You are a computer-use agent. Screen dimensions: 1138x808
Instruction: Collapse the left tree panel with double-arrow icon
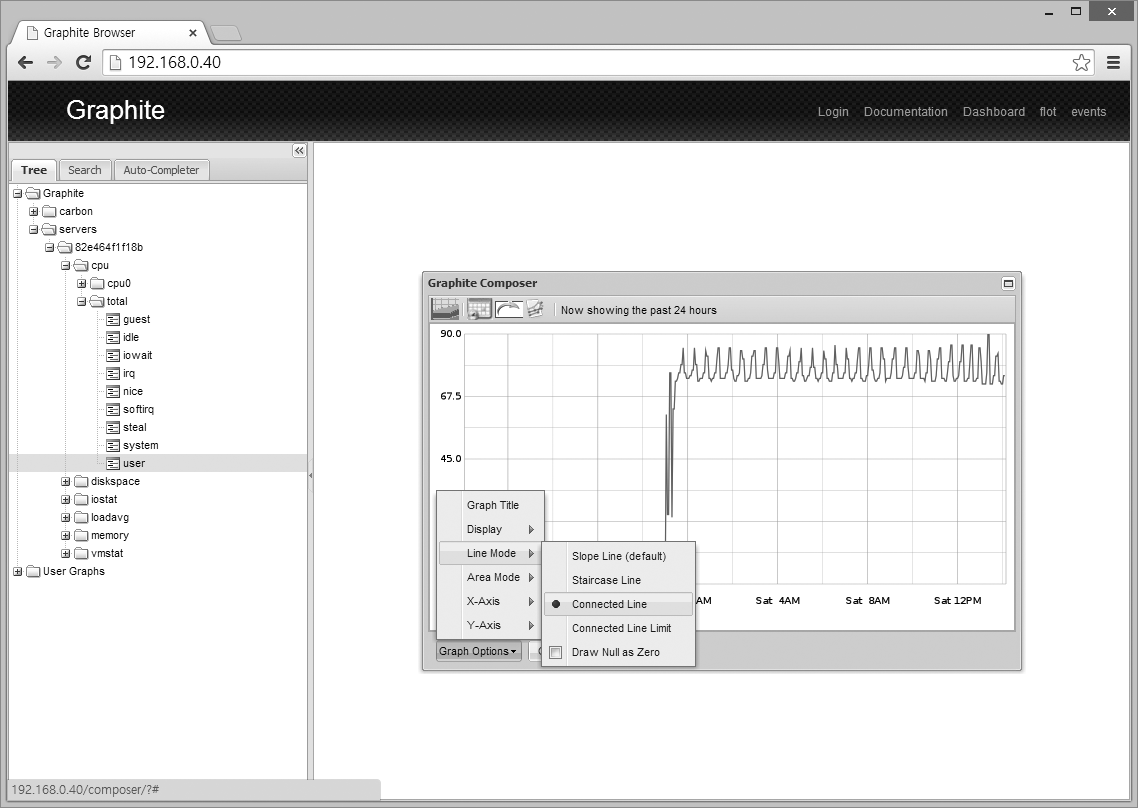298,150
